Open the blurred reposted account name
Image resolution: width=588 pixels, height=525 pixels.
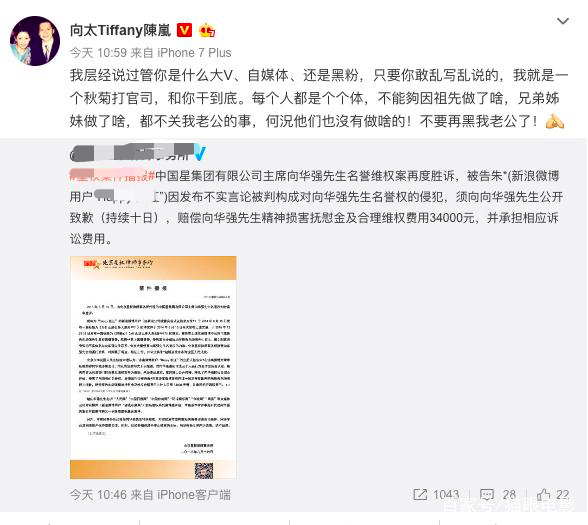point(132,153)
